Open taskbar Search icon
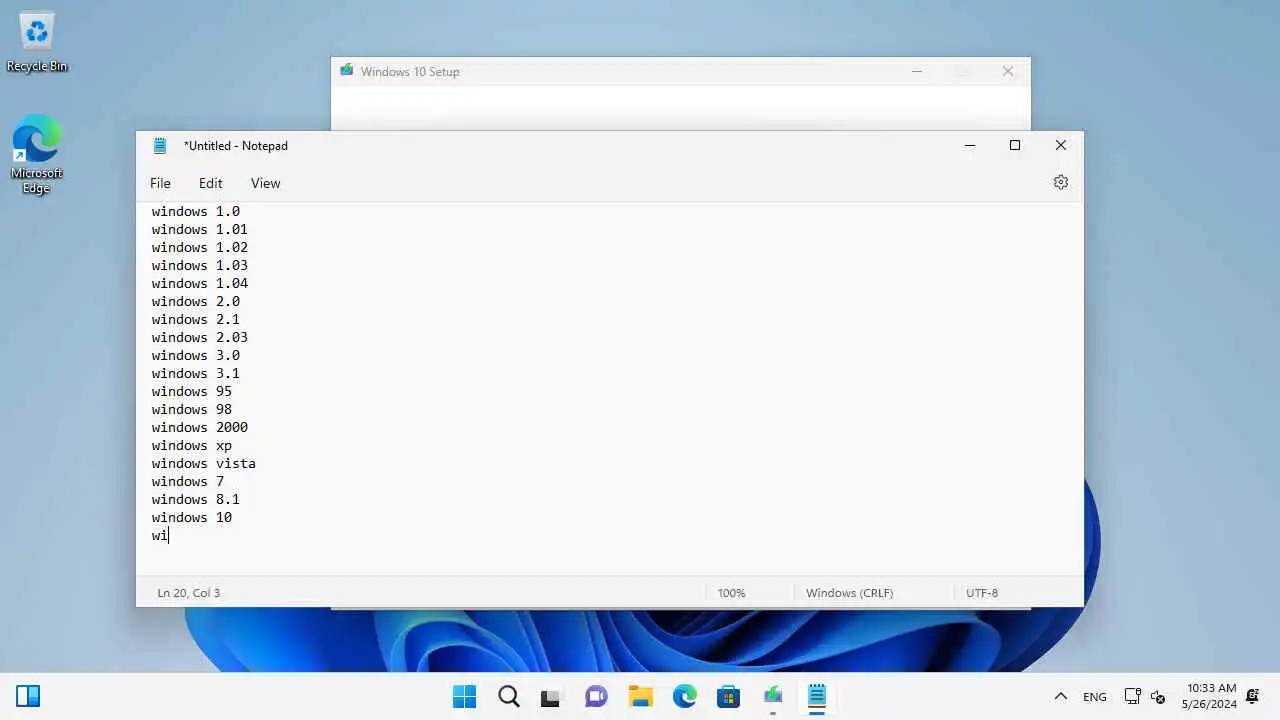This screenshot has height=720, width=1280. pos(508,696)
